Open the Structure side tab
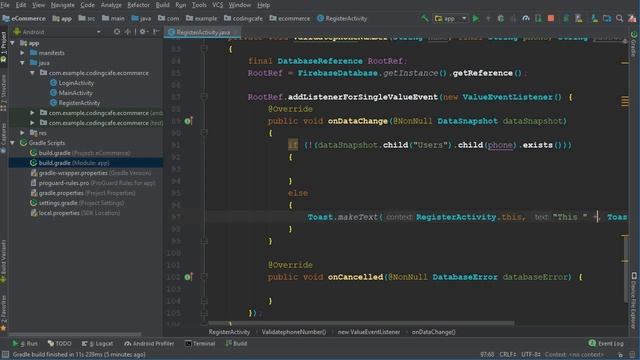This screenshot has width=640, height=360. 4,92
